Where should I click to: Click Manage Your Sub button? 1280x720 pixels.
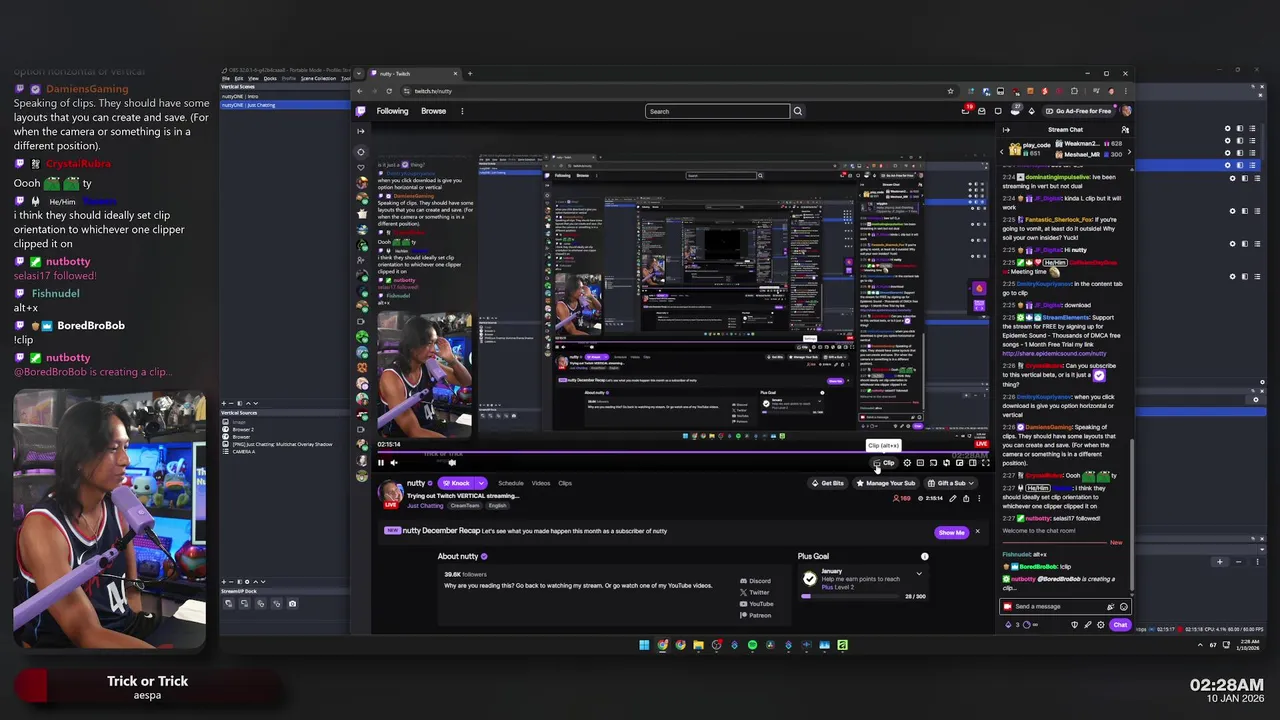[x=885, y=483]
